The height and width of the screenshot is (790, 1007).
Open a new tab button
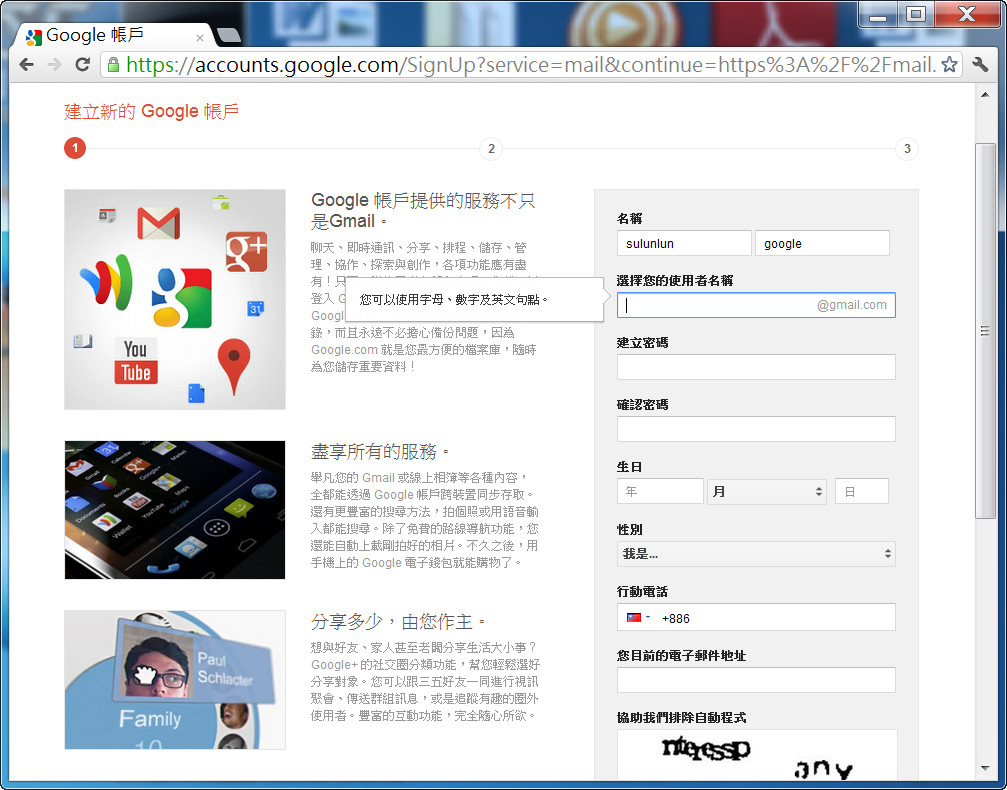point(228,36)
